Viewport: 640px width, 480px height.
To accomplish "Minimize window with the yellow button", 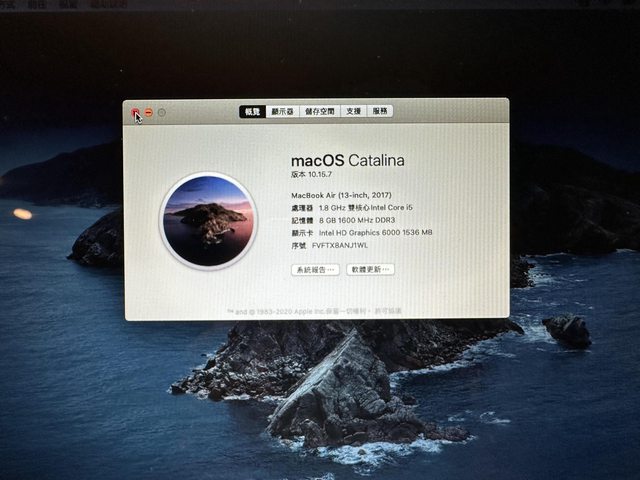I will 148,113.
